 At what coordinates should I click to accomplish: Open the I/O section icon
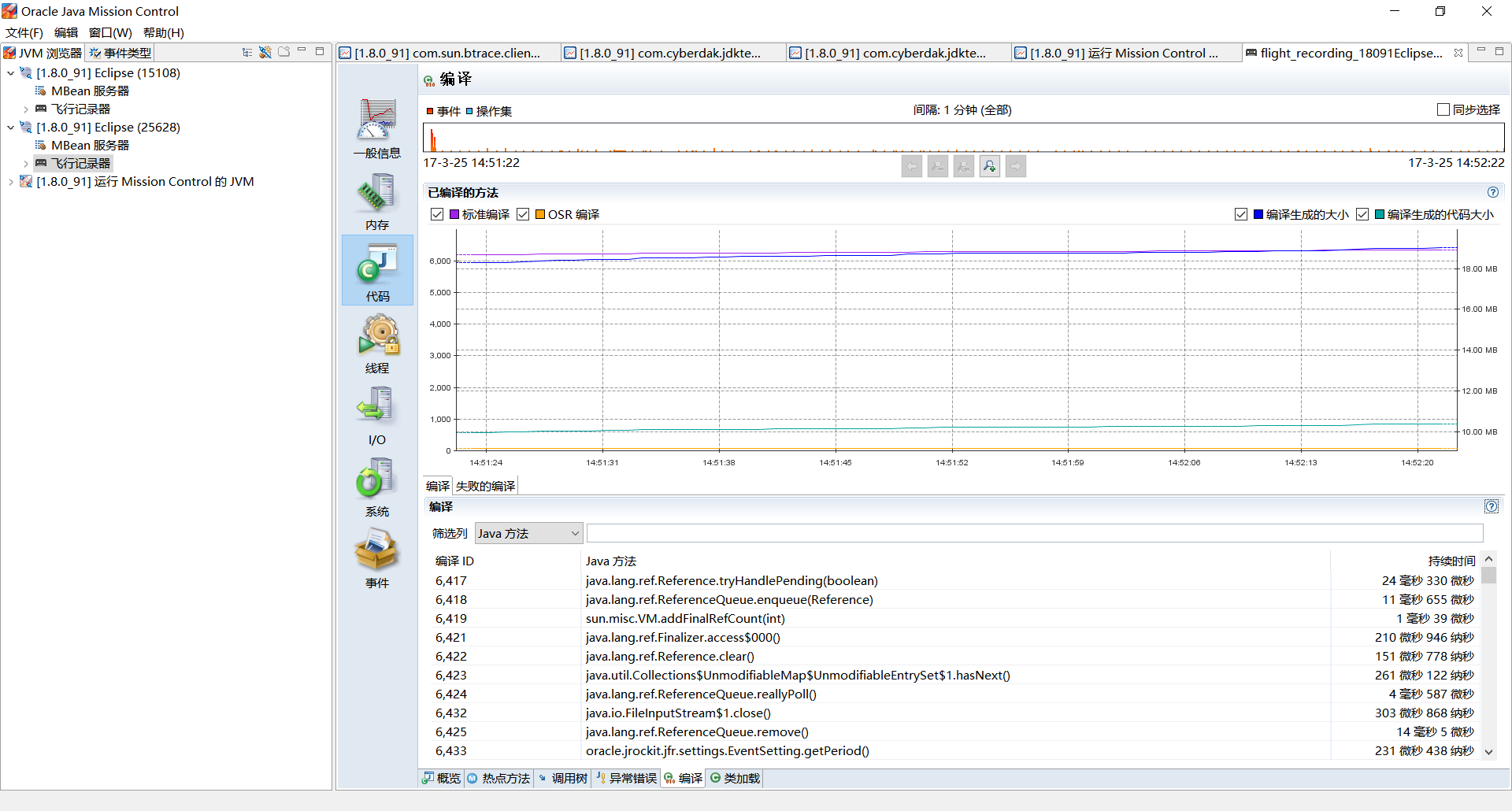point(377,416)
